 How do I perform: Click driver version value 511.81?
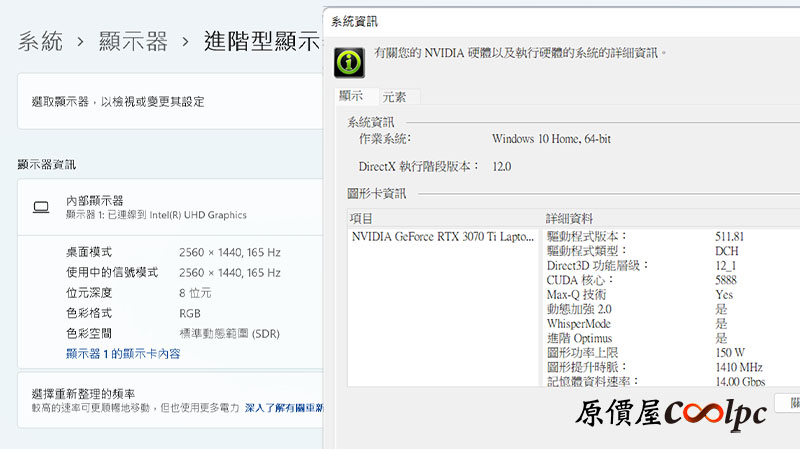pos(729,236)
